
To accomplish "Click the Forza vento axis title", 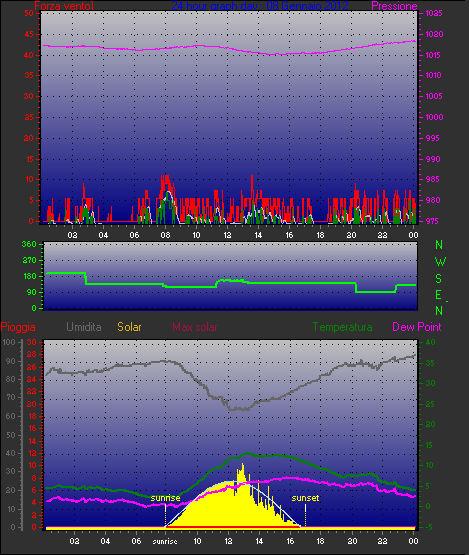I will tap(64, 6).
